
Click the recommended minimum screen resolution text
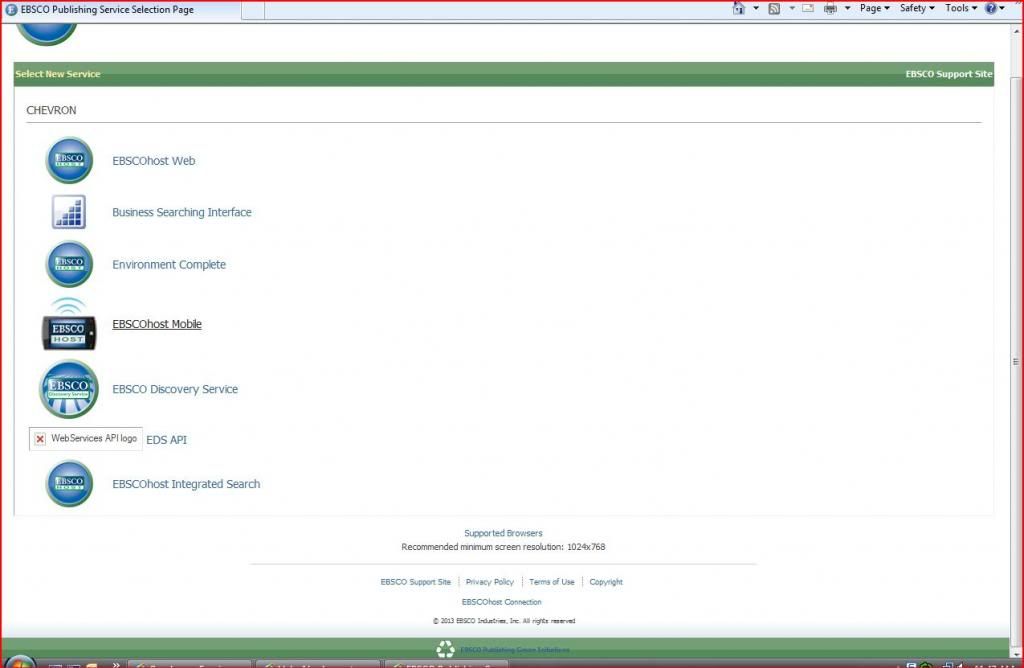coord(503,547)
